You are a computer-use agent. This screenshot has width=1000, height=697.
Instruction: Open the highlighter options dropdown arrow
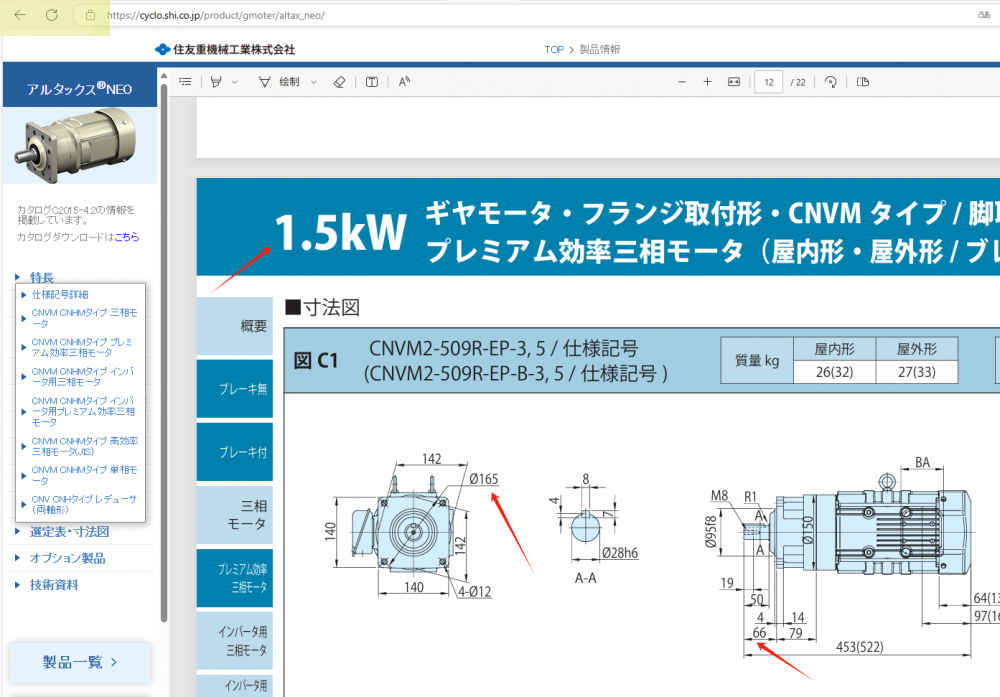[x=235, y=82]
